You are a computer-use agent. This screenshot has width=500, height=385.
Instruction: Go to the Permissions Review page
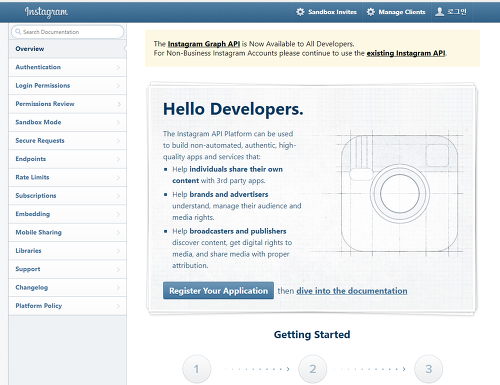pyautogui.click(x=67, y=104)
